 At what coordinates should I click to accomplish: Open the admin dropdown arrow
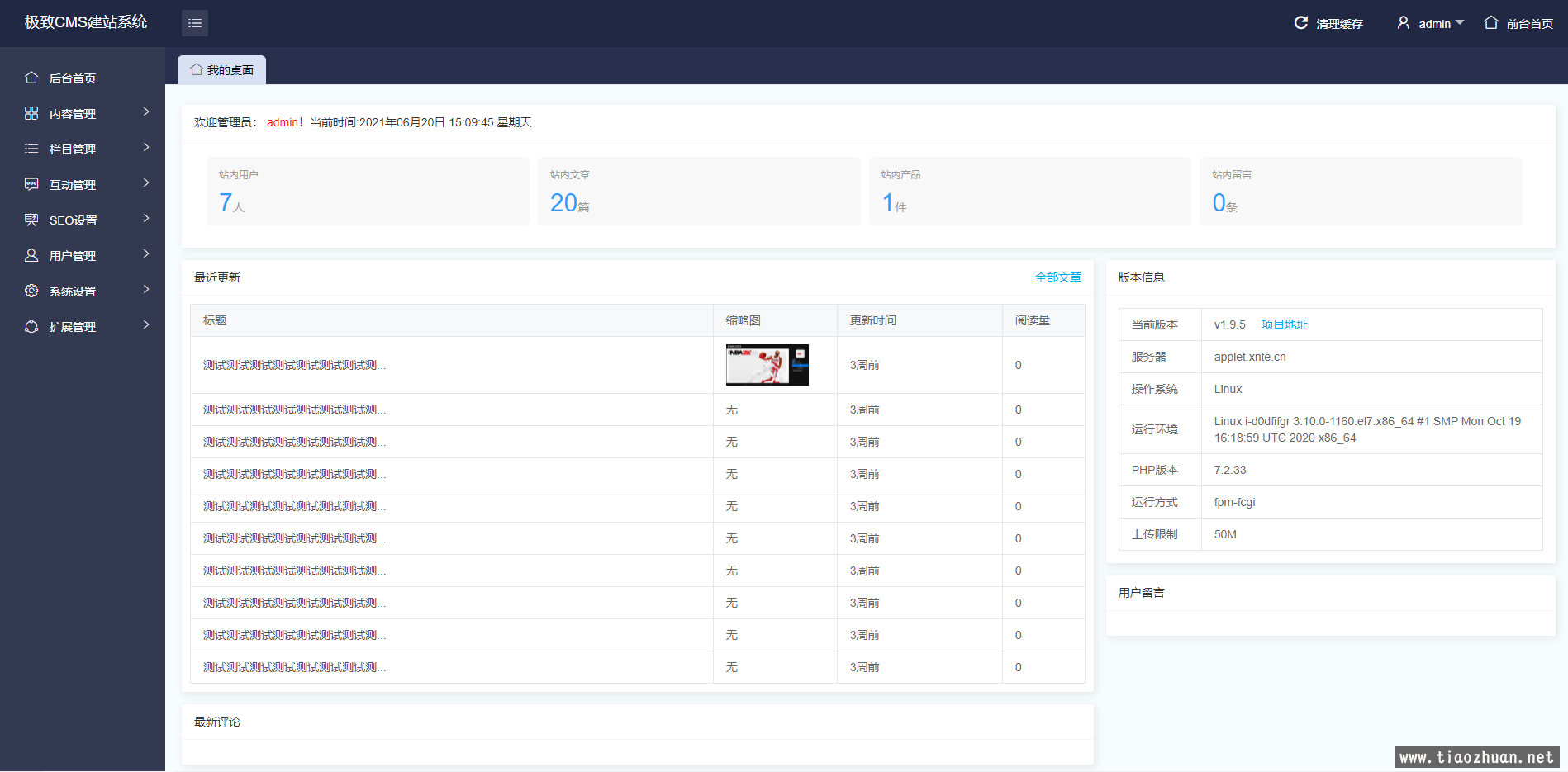1460,23
